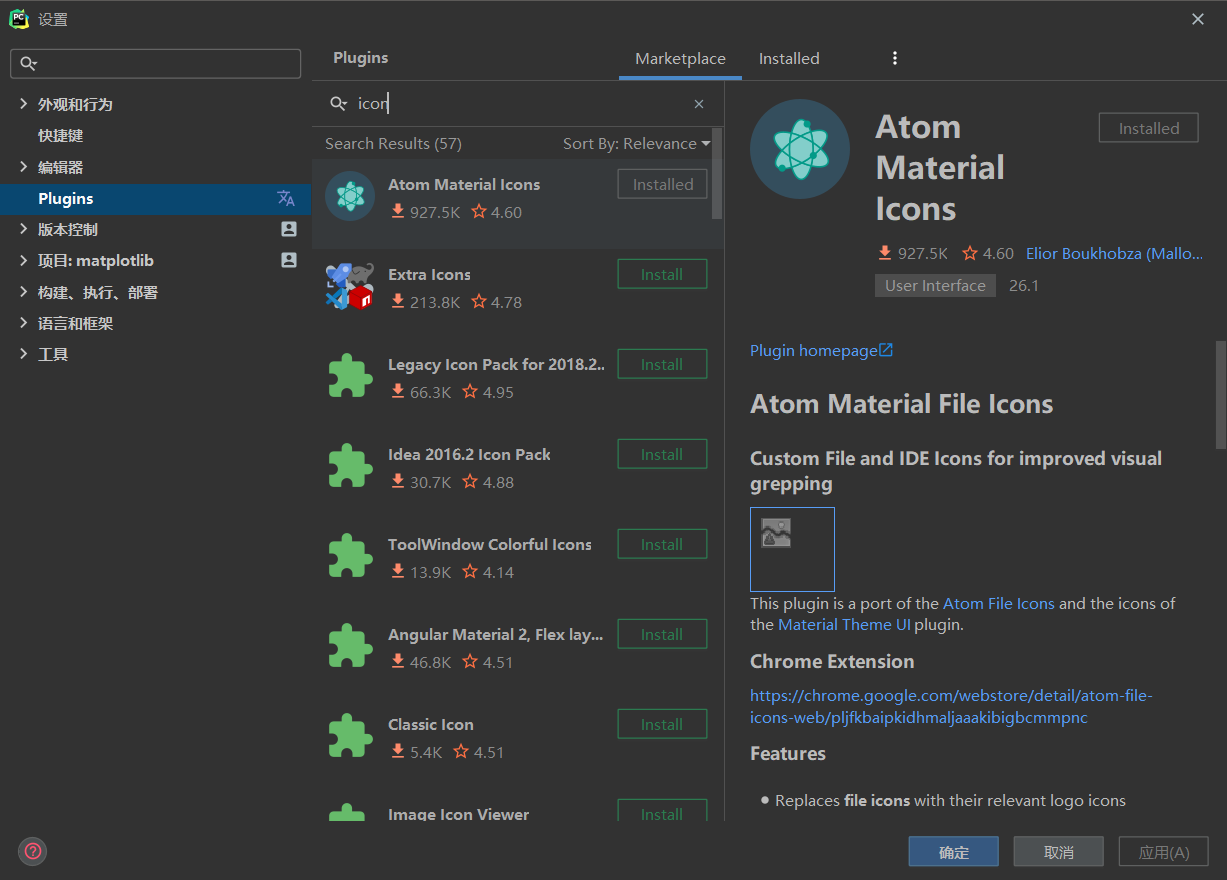This screenshot has width=1227, height=880.
Task: Clear the plugin search text with X
Action: coord(699,104)
